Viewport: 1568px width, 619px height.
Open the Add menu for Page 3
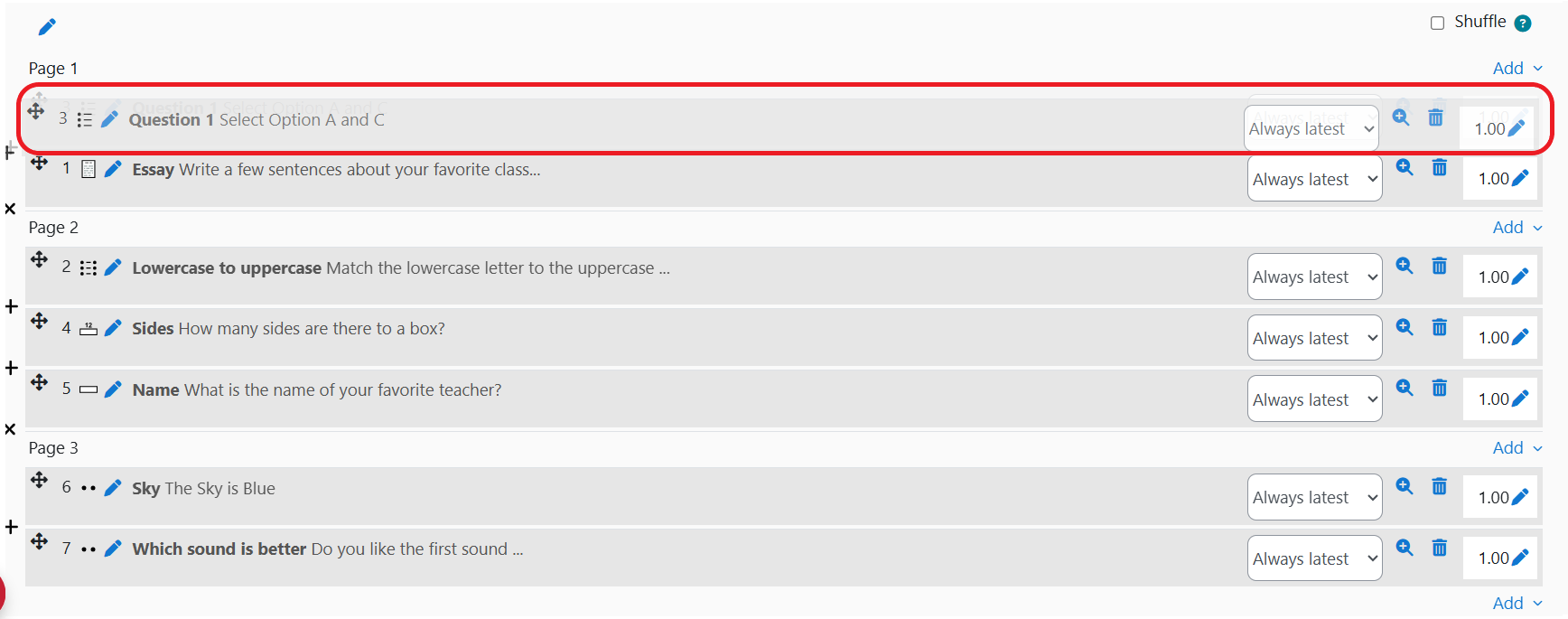1517,448
